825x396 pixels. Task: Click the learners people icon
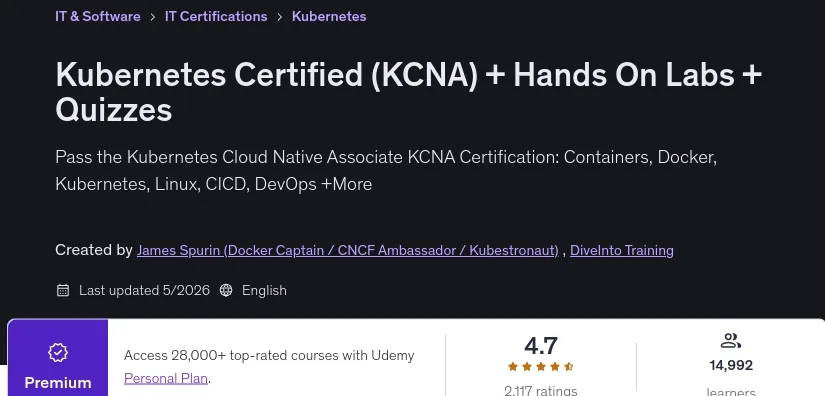(731, 341)
